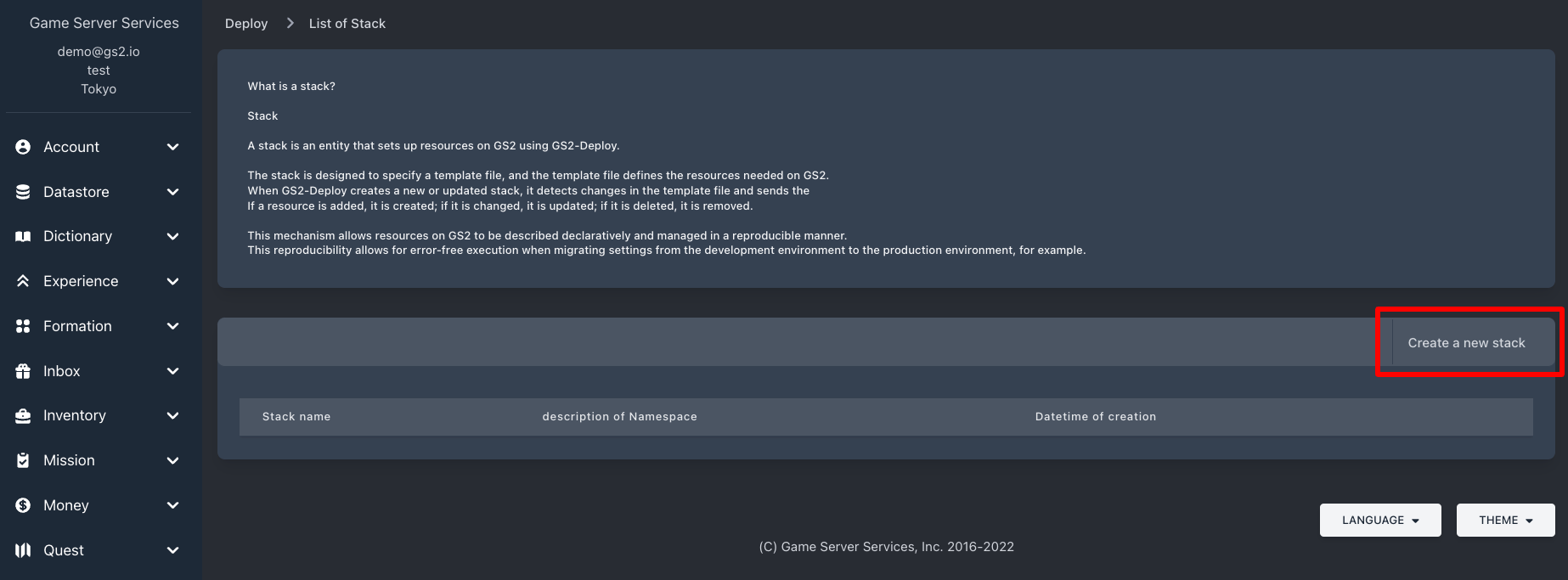Expand the Dictionary menu chevron
This screenshot has height=580, width=1568.
pos(173,236)
